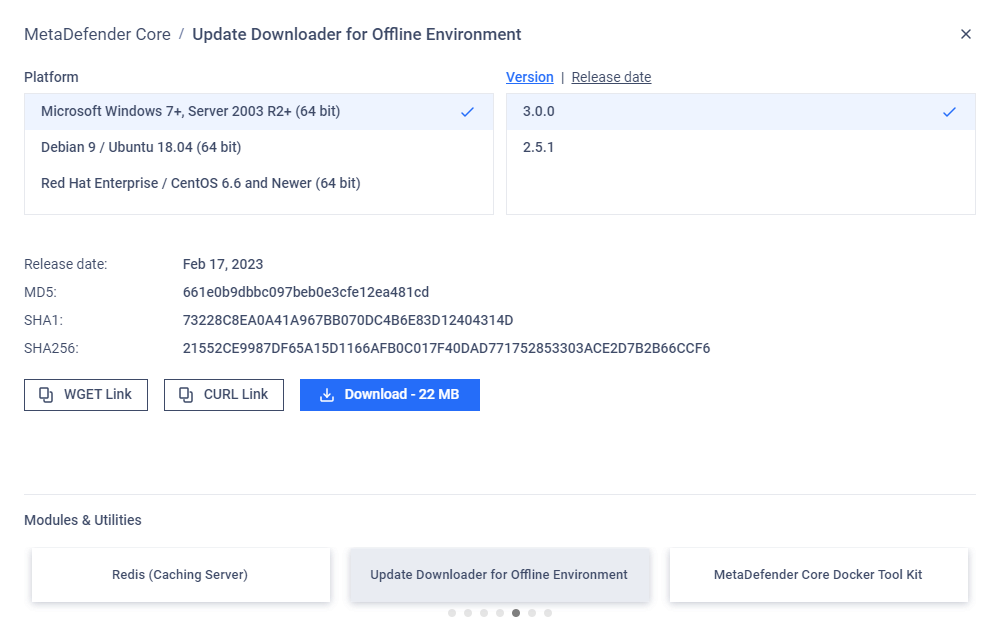
Task: Go to fourth carousel page dot
Action: 500,613
